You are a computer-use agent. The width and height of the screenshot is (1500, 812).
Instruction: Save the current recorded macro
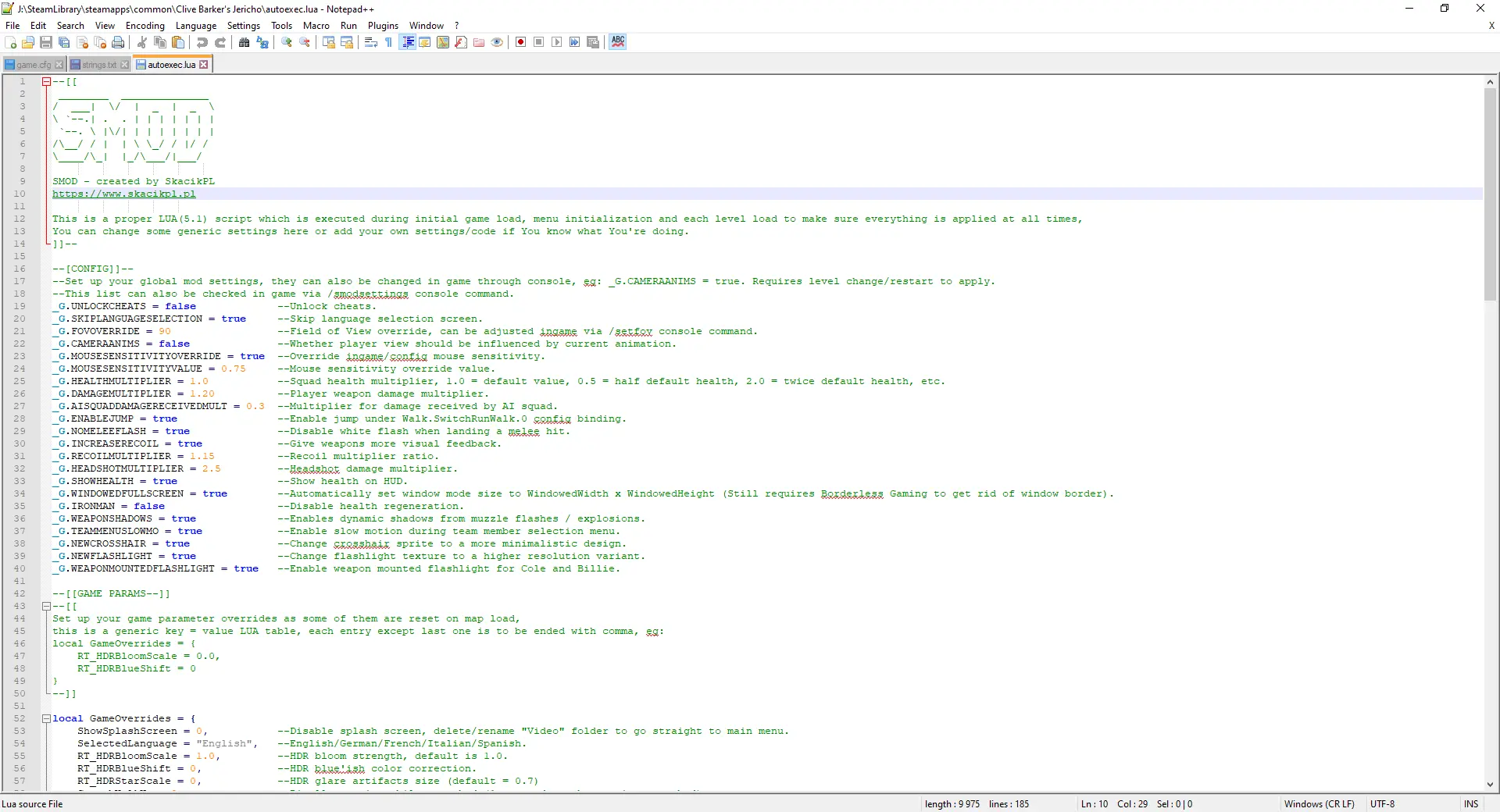(x=593, y=42)
